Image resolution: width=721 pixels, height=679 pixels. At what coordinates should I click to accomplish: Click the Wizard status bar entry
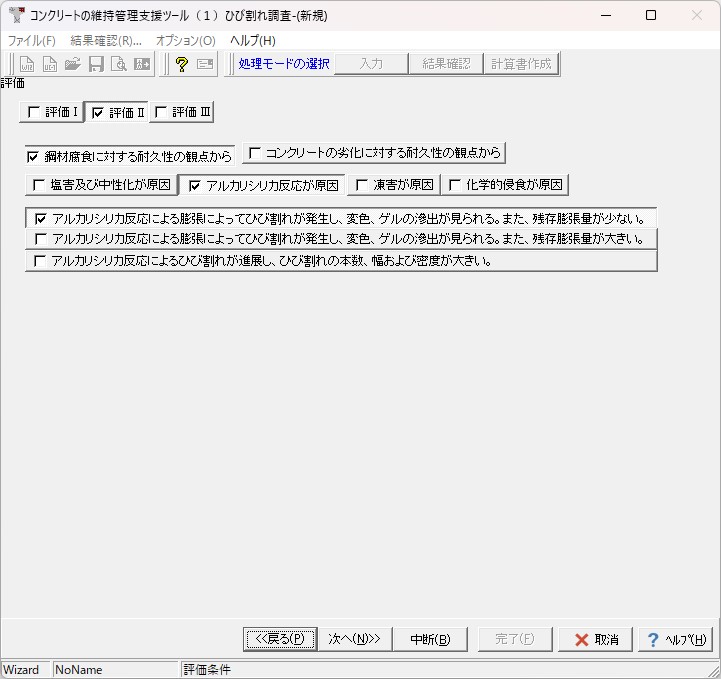[21, 669]
